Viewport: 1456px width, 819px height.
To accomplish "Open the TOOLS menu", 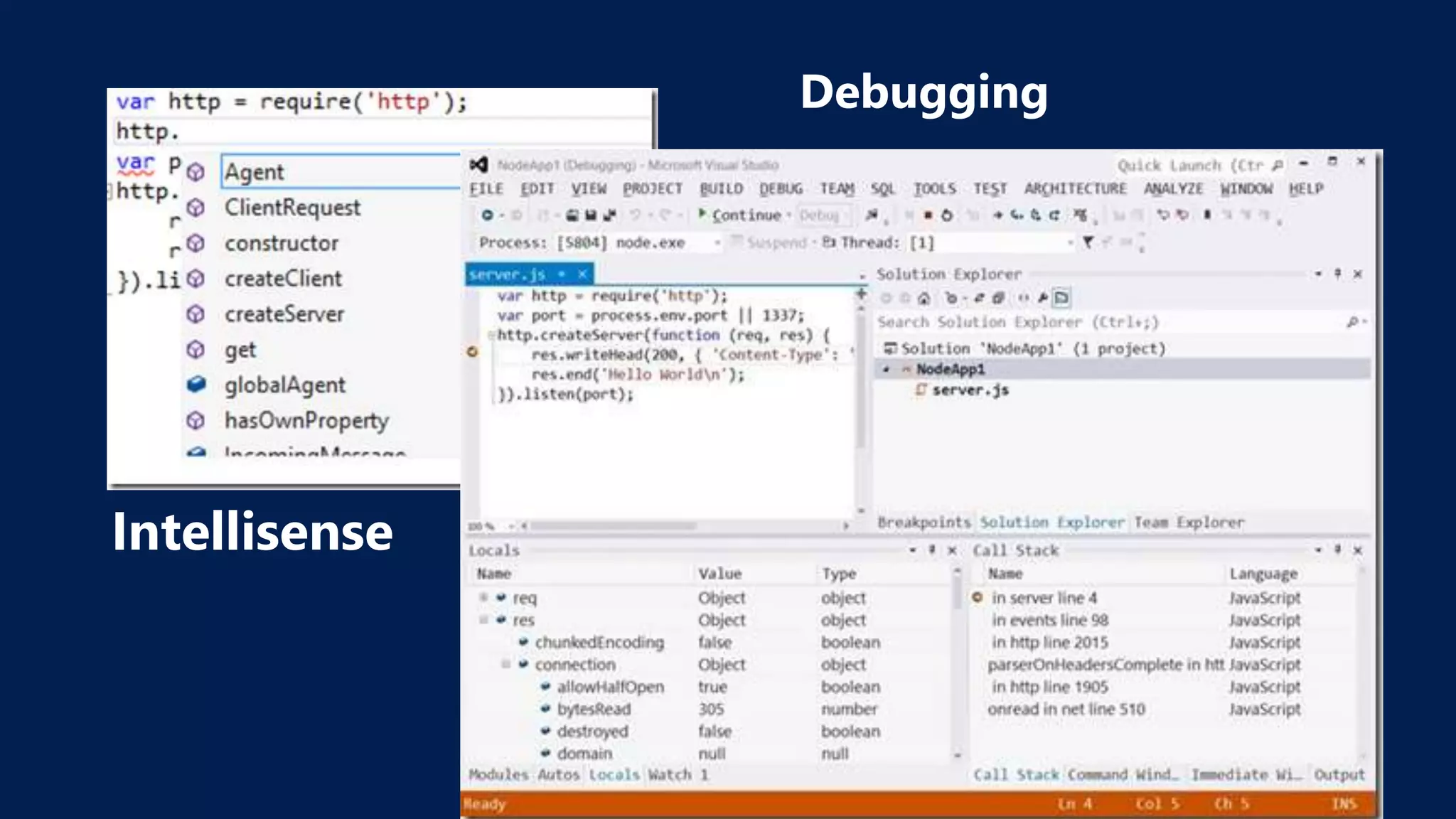I will point(934,188).
